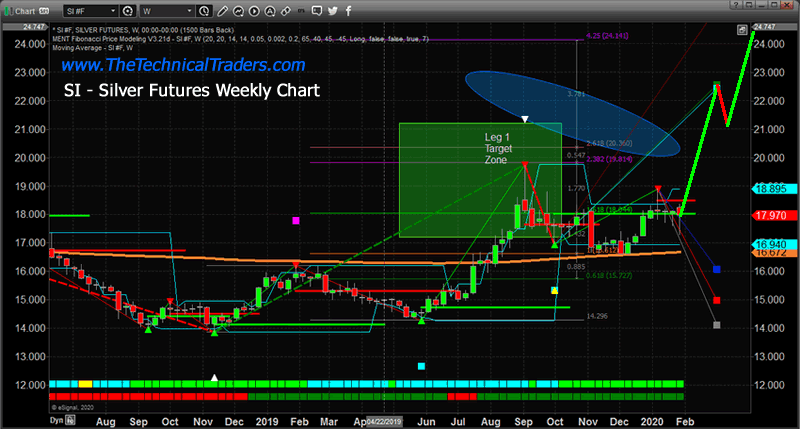The image size is (800, 429).
Task: Click the eSignal, 2020 copyright text
Action: pos(72,408)
